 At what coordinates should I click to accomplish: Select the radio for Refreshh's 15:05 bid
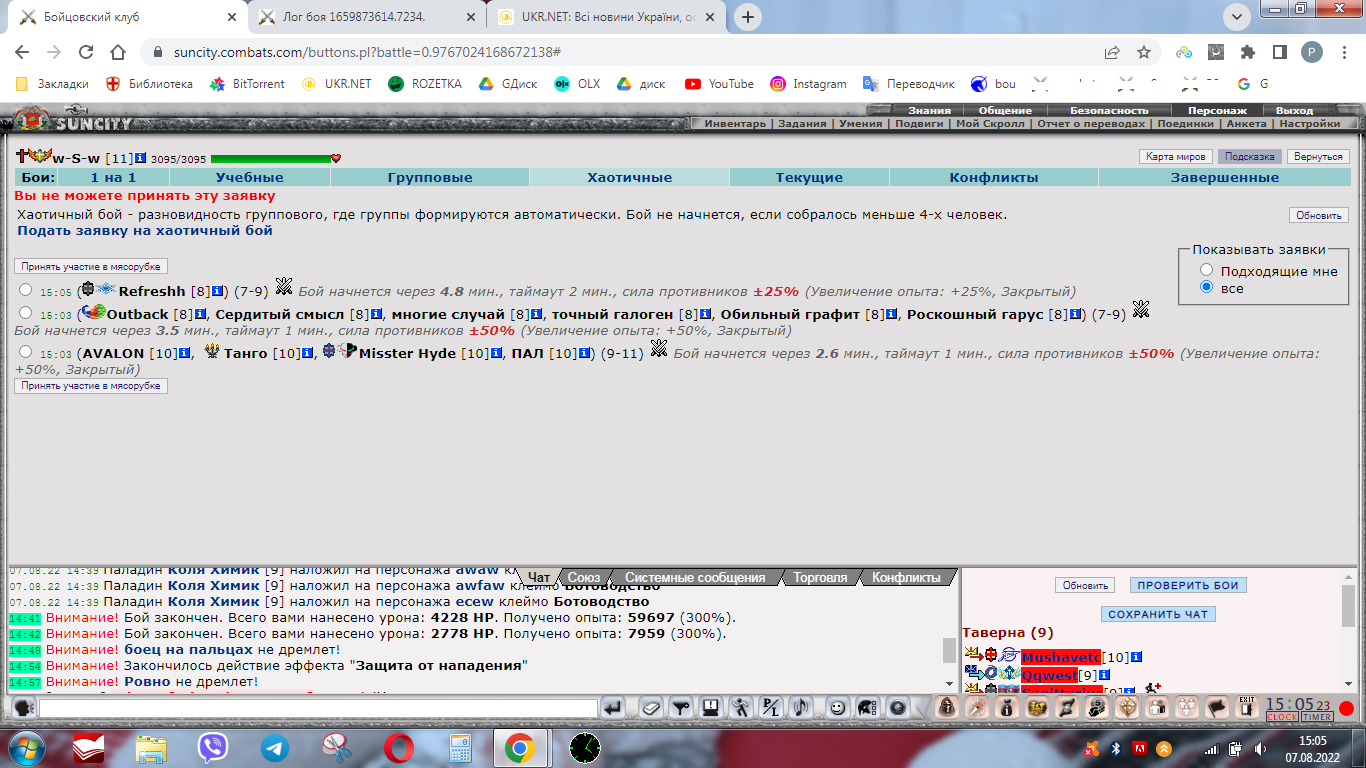(26, 290)
